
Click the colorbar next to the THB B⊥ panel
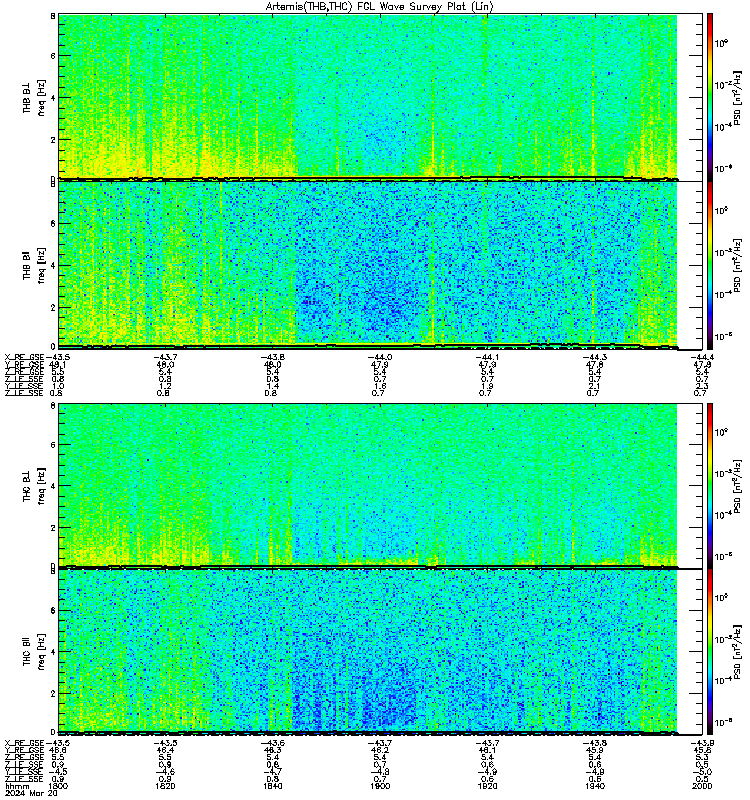pos(709,97)
